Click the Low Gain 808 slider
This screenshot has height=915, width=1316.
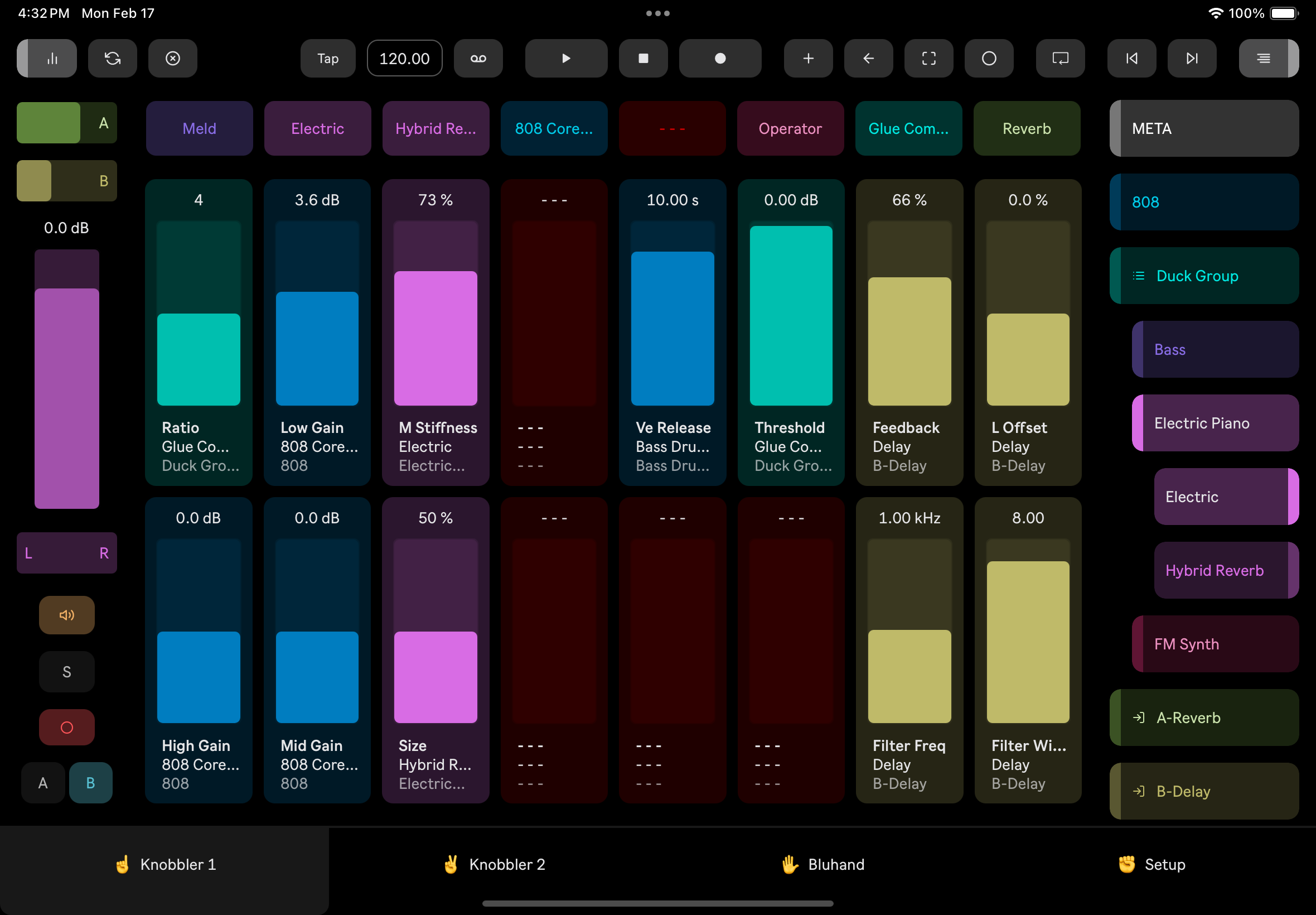click(317, 314)
